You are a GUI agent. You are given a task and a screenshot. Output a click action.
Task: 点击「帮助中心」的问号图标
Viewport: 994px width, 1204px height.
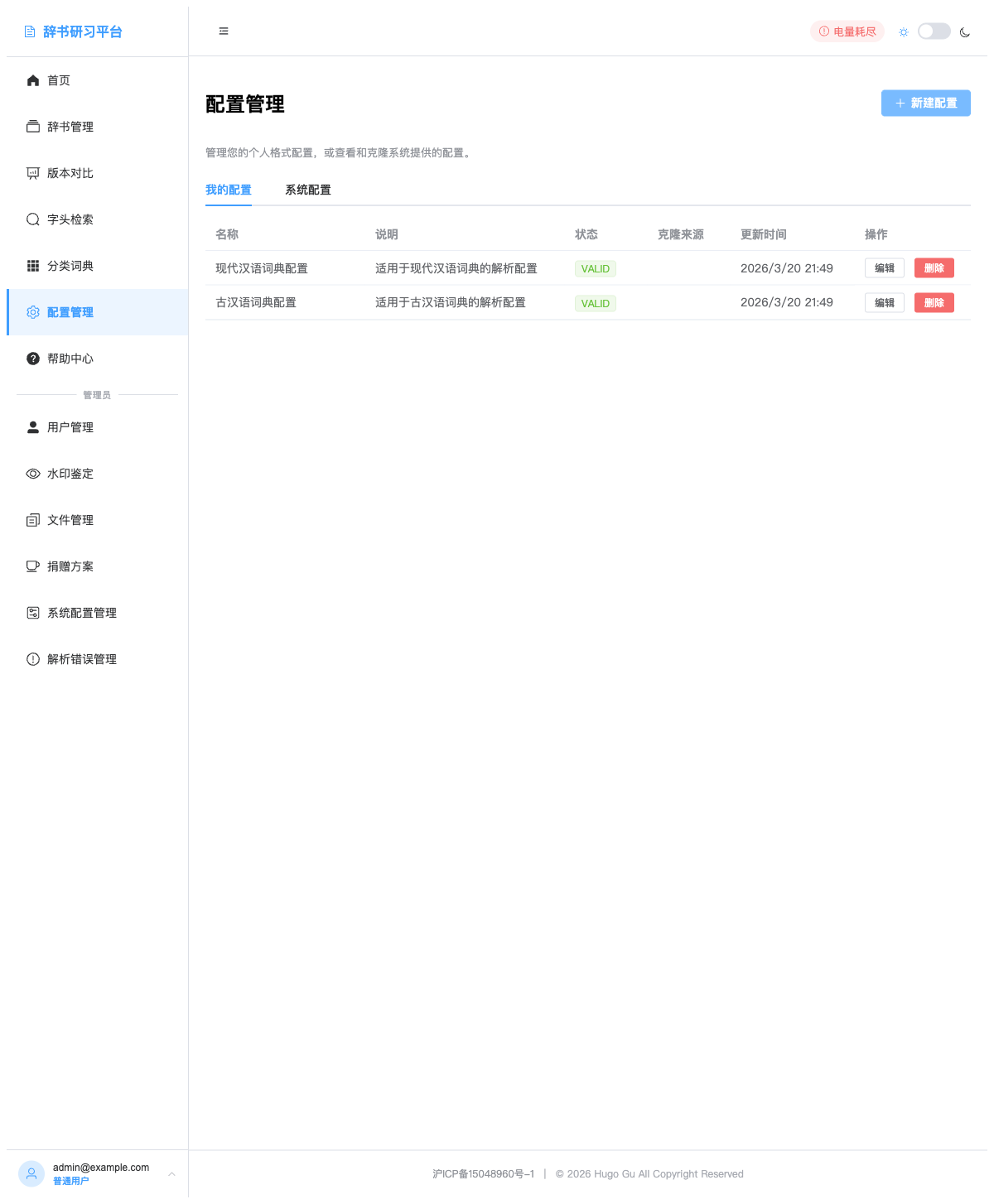click(x=32, y=359)
